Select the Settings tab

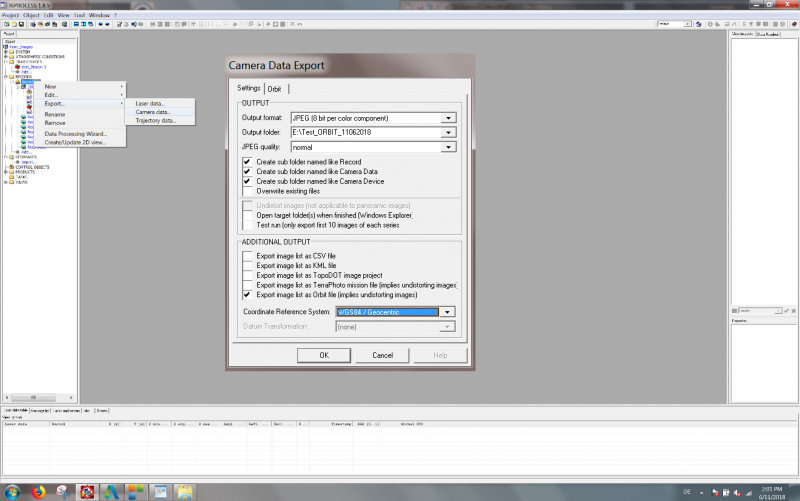coord(248,88)
